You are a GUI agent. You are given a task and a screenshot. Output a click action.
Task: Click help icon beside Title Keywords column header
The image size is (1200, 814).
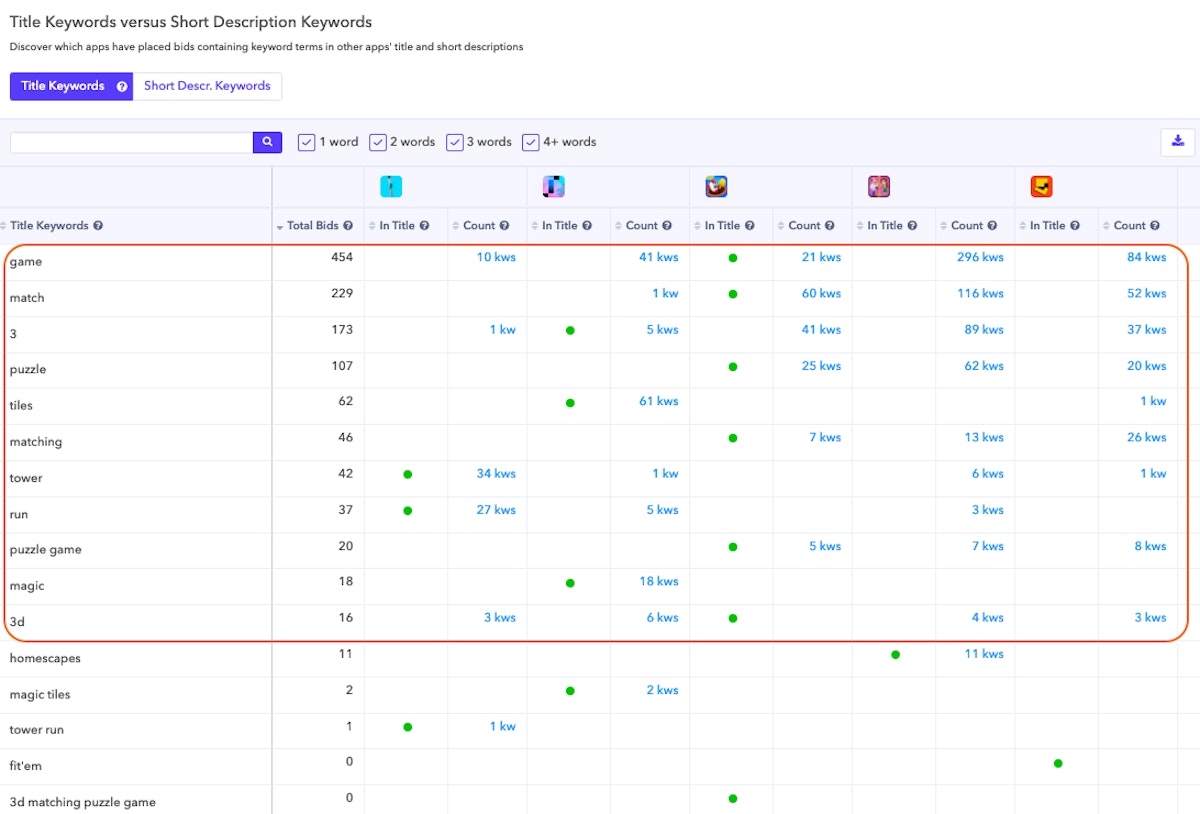click(98, 226)
